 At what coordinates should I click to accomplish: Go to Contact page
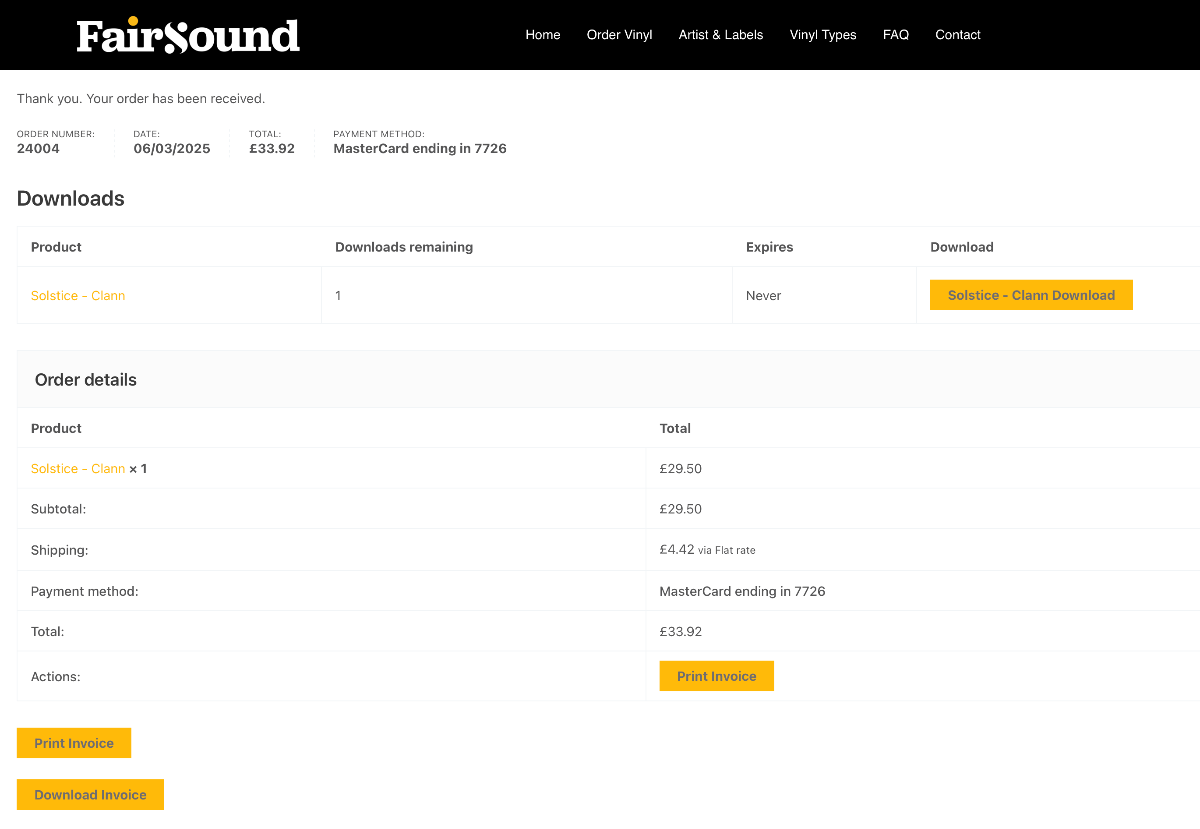pos(958,34)
